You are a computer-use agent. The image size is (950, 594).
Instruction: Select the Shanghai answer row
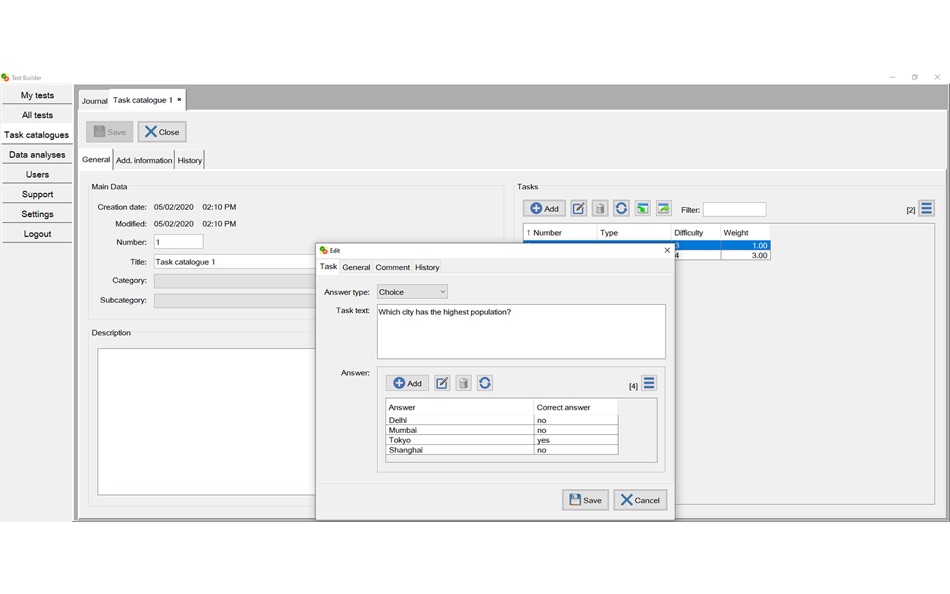pos(502,450)
